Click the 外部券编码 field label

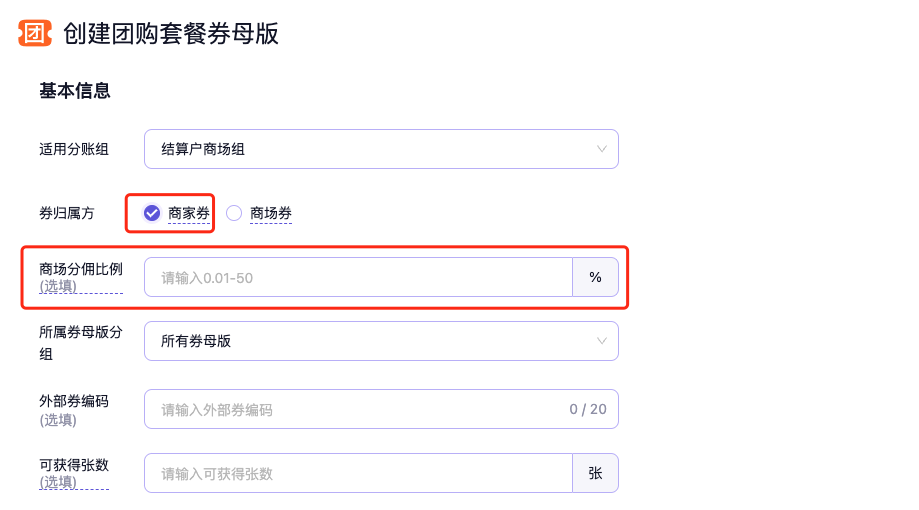pos(74,401)
